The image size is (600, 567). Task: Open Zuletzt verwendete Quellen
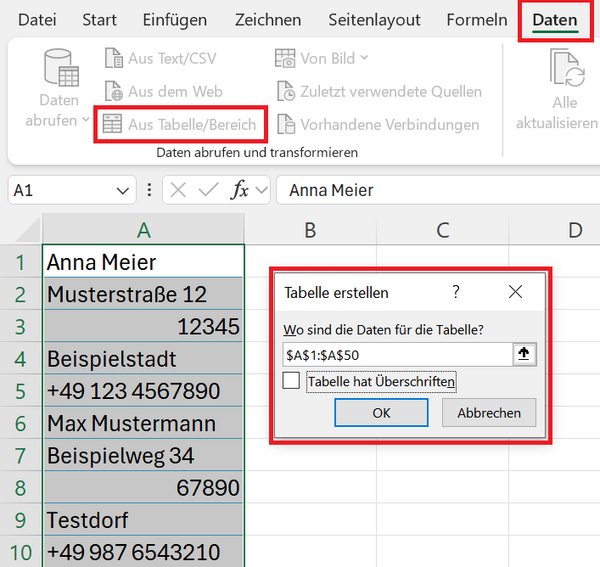(380, 91)
